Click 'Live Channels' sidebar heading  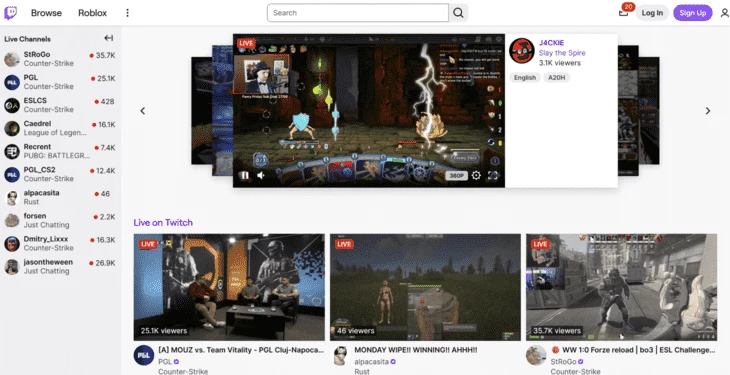(x=27, y=39)
